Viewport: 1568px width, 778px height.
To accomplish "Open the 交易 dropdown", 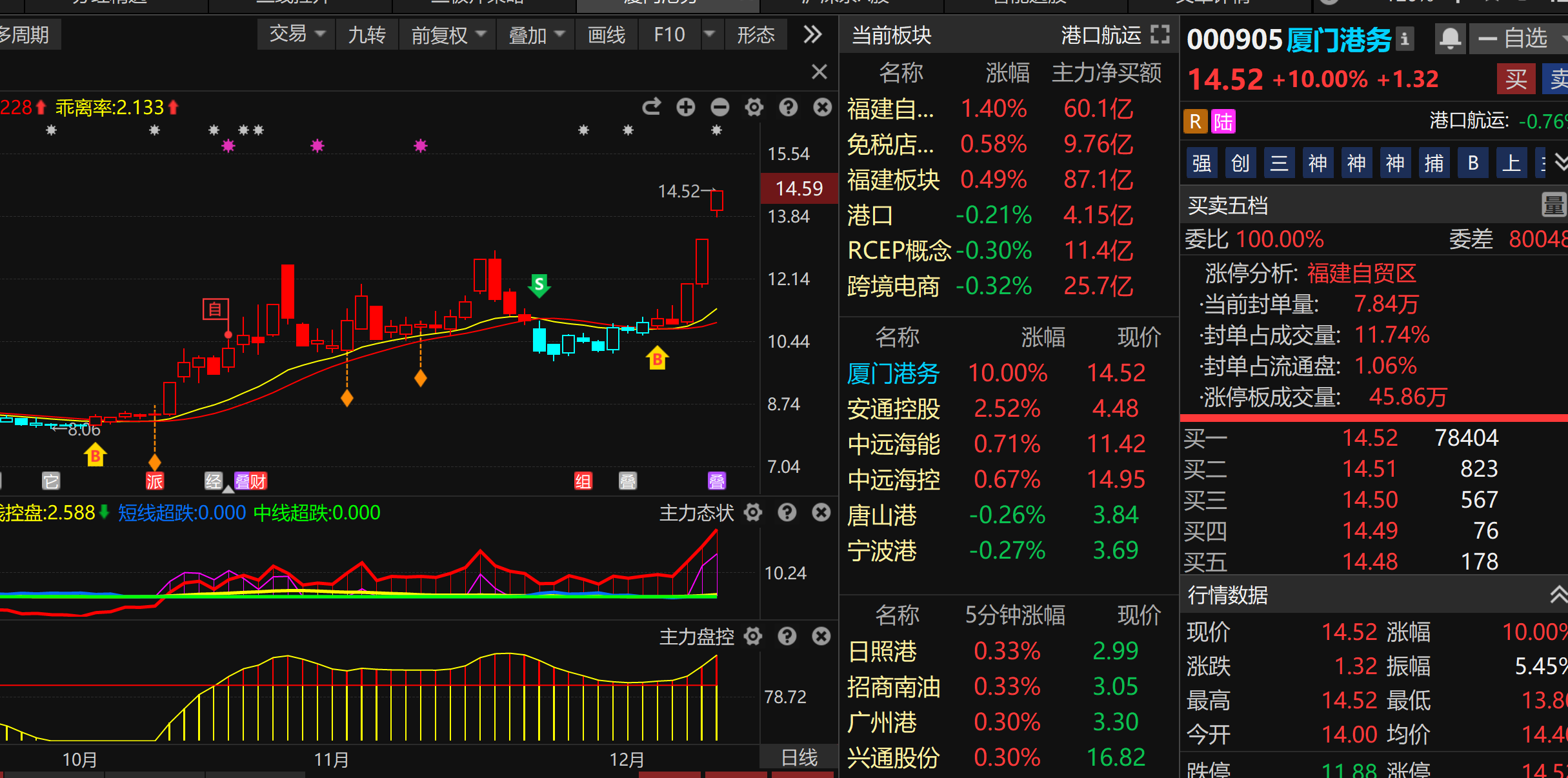I will [x=296, y=34].
